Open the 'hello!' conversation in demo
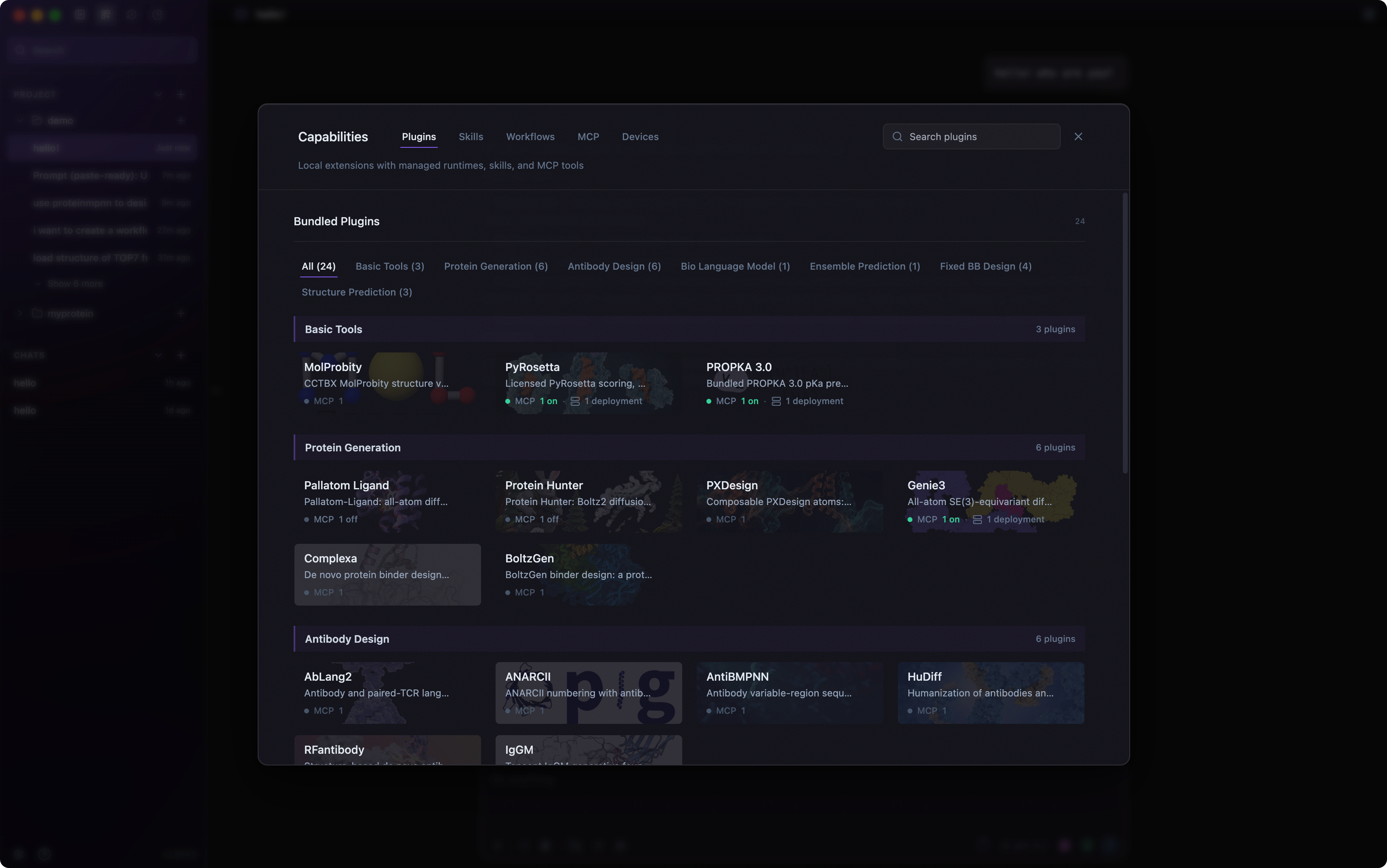1387x868 pixels. [102, 148]
